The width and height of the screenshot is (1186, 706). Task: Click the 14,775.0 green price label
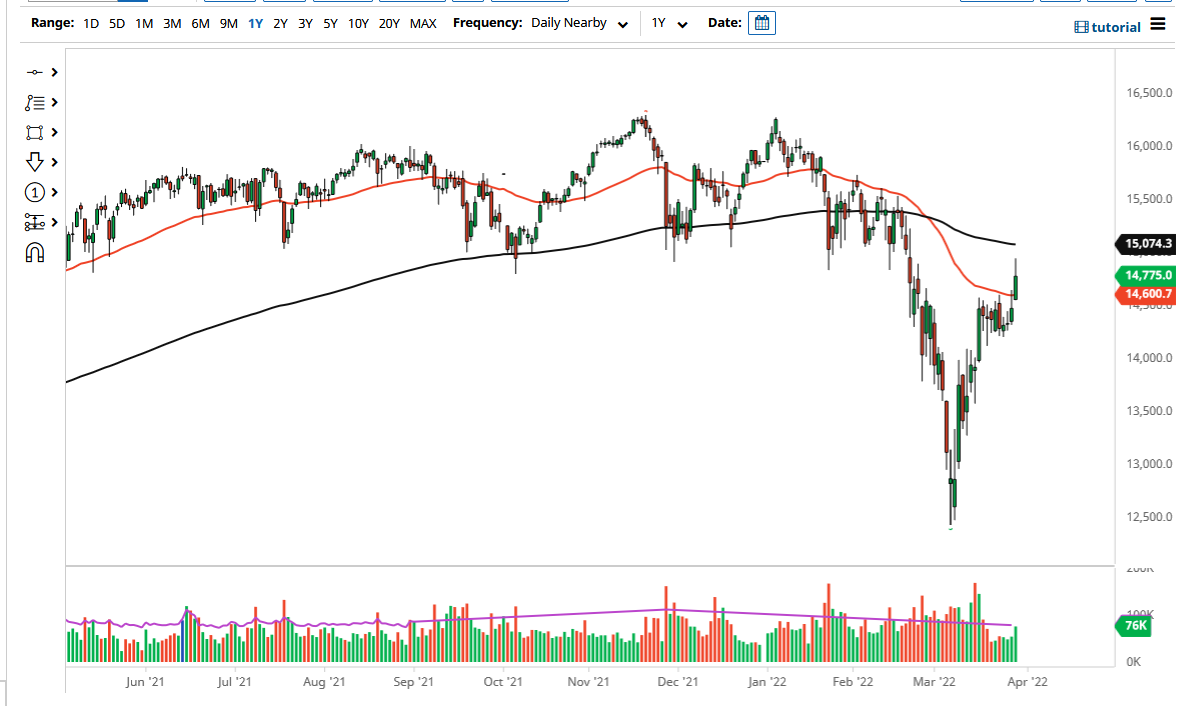pyautogui.click(x=1146, y=275)
